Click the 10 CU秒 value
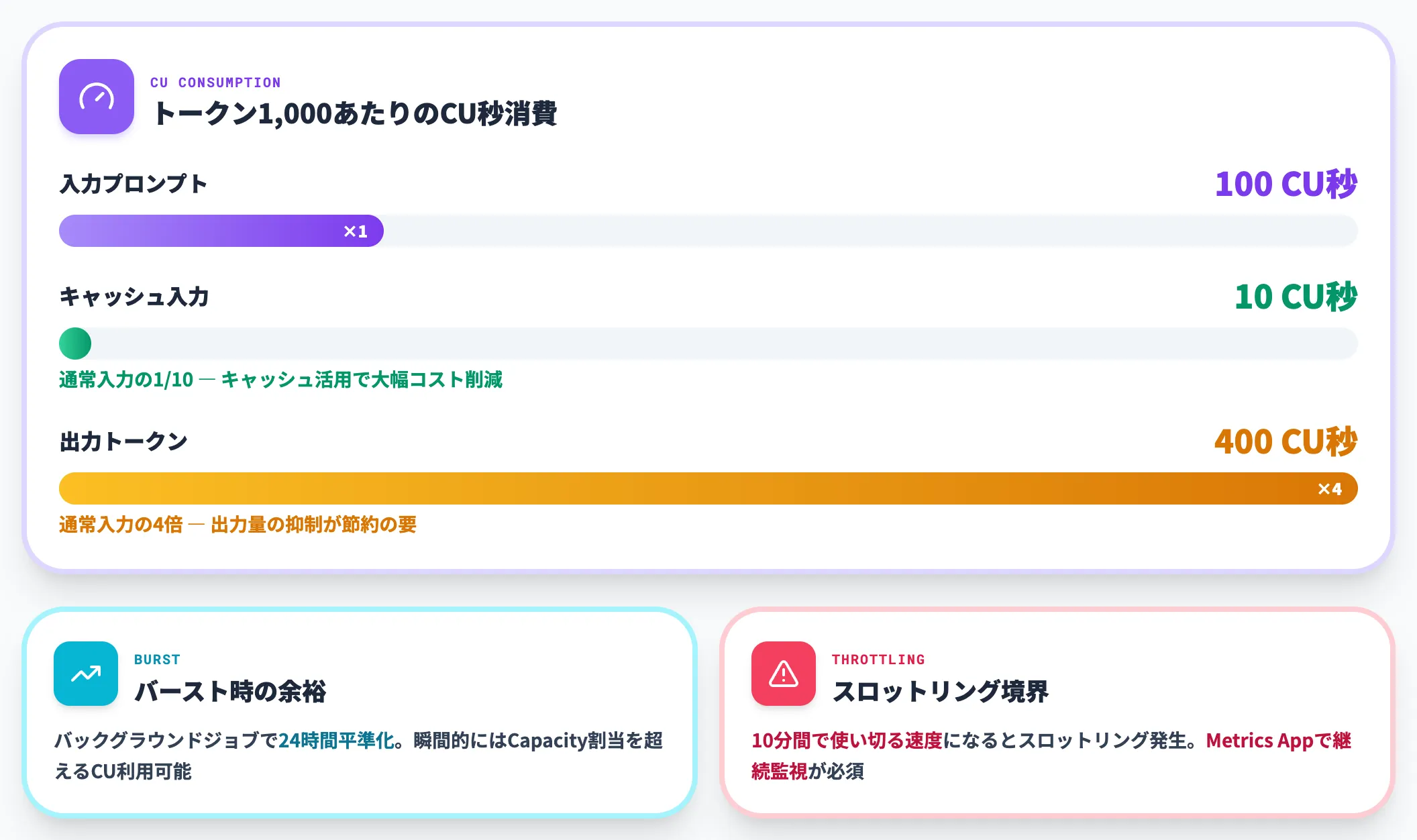Screen dimensions: 1417x840 (1296, 297)
